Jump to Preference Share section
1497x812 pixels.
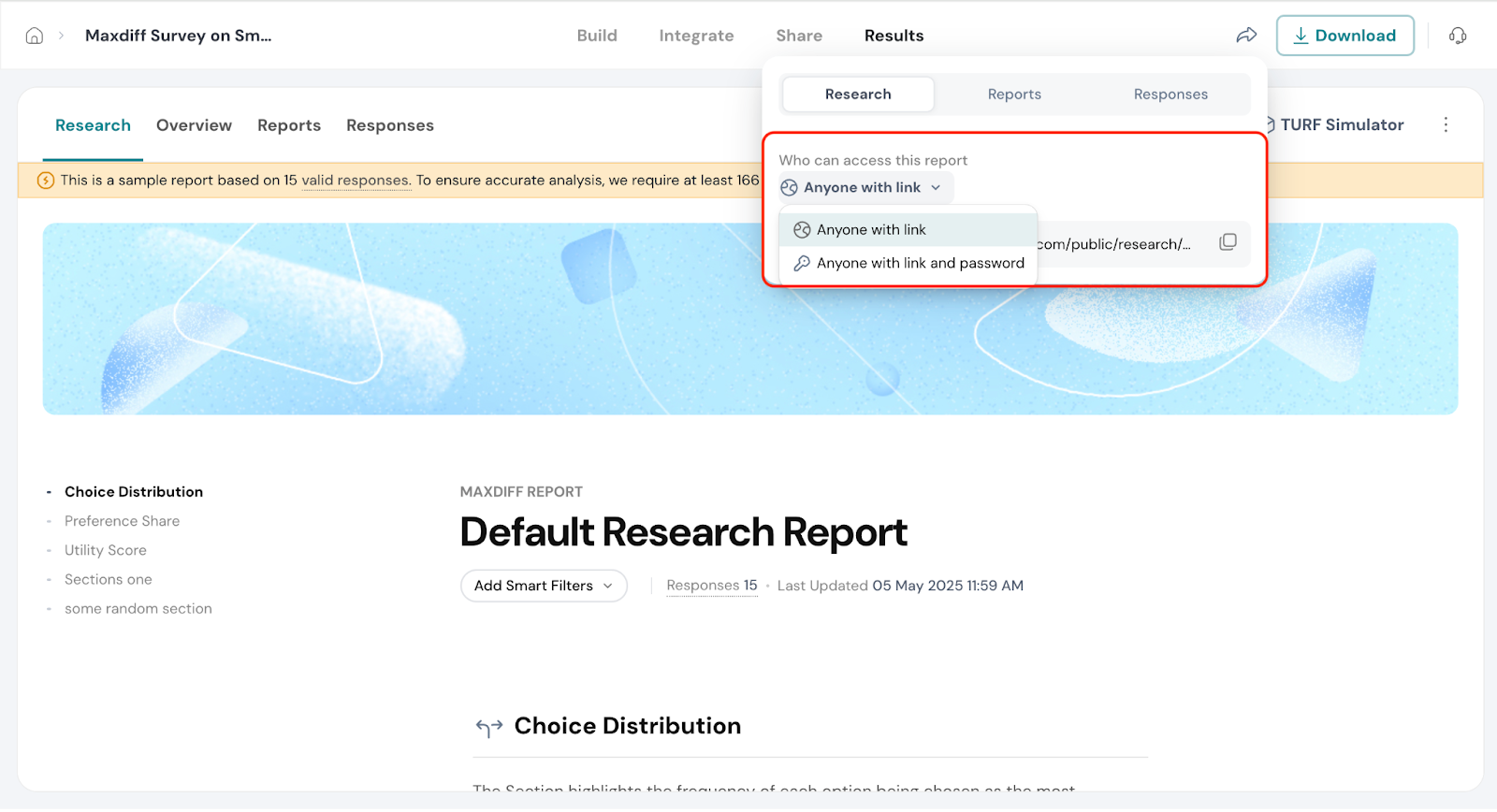click(x=122, y=521)
